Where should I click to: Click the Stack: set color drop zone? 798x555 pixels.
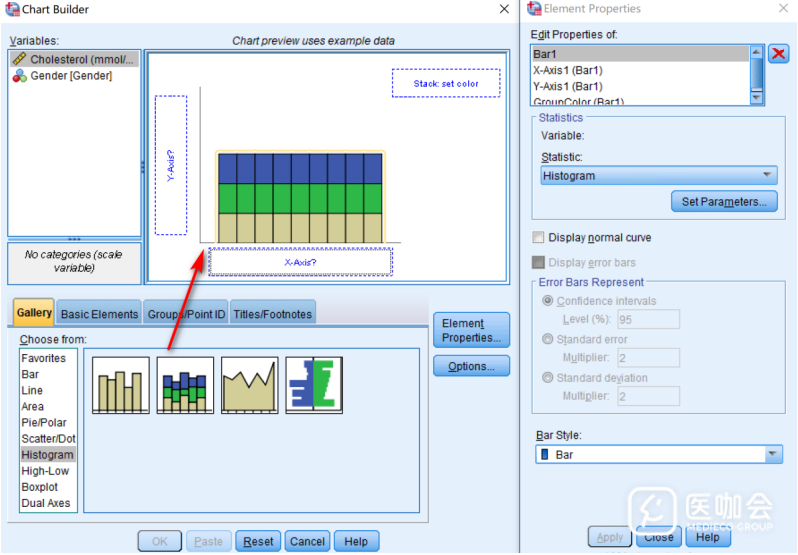[x=446, y=84]
